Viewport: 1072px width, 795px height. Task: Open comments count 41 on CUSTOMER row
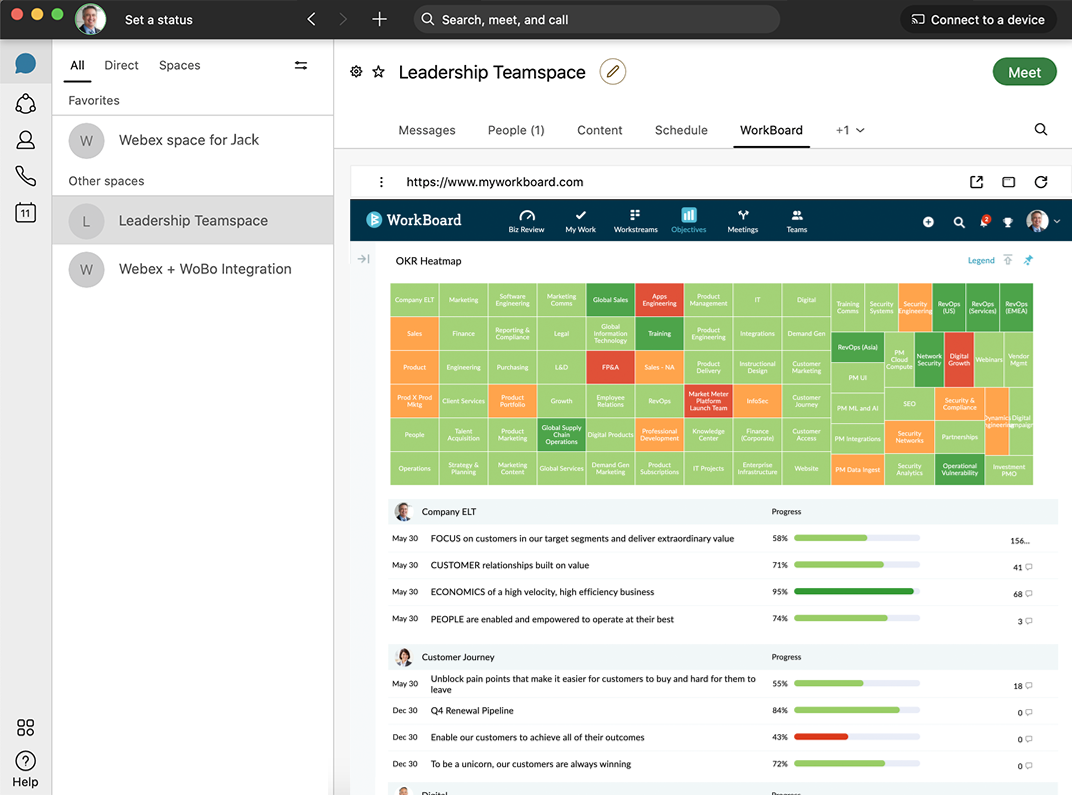tap(1023, 567)
